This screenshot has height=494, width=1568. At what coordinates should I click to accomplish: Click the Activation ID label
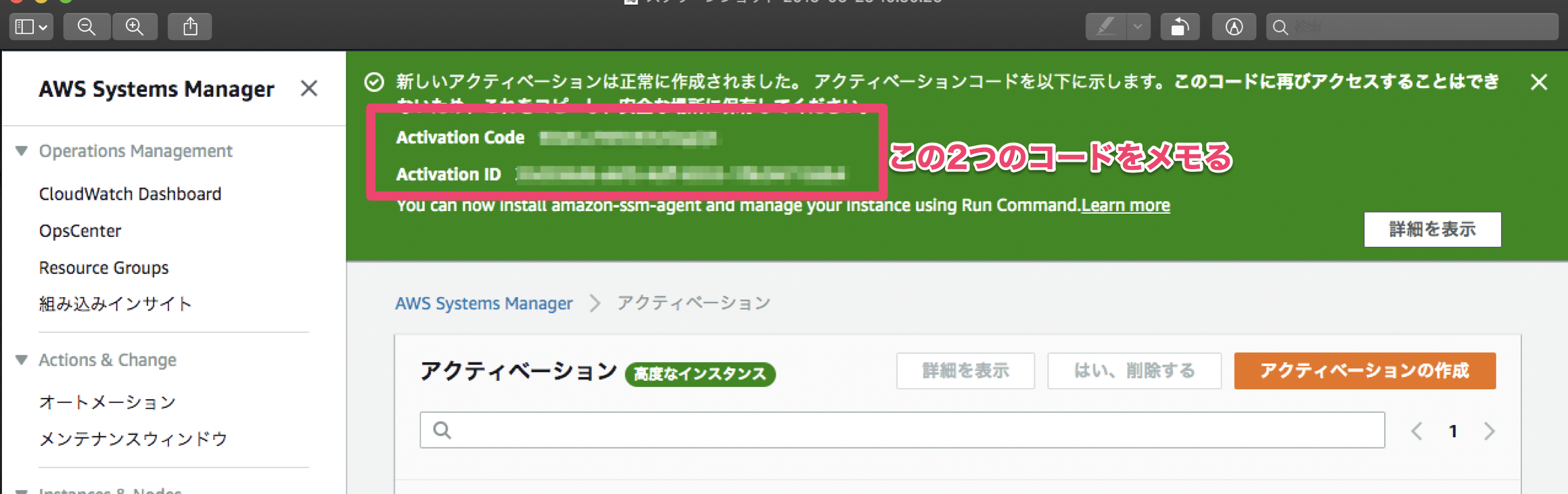(x=448, y=175)
